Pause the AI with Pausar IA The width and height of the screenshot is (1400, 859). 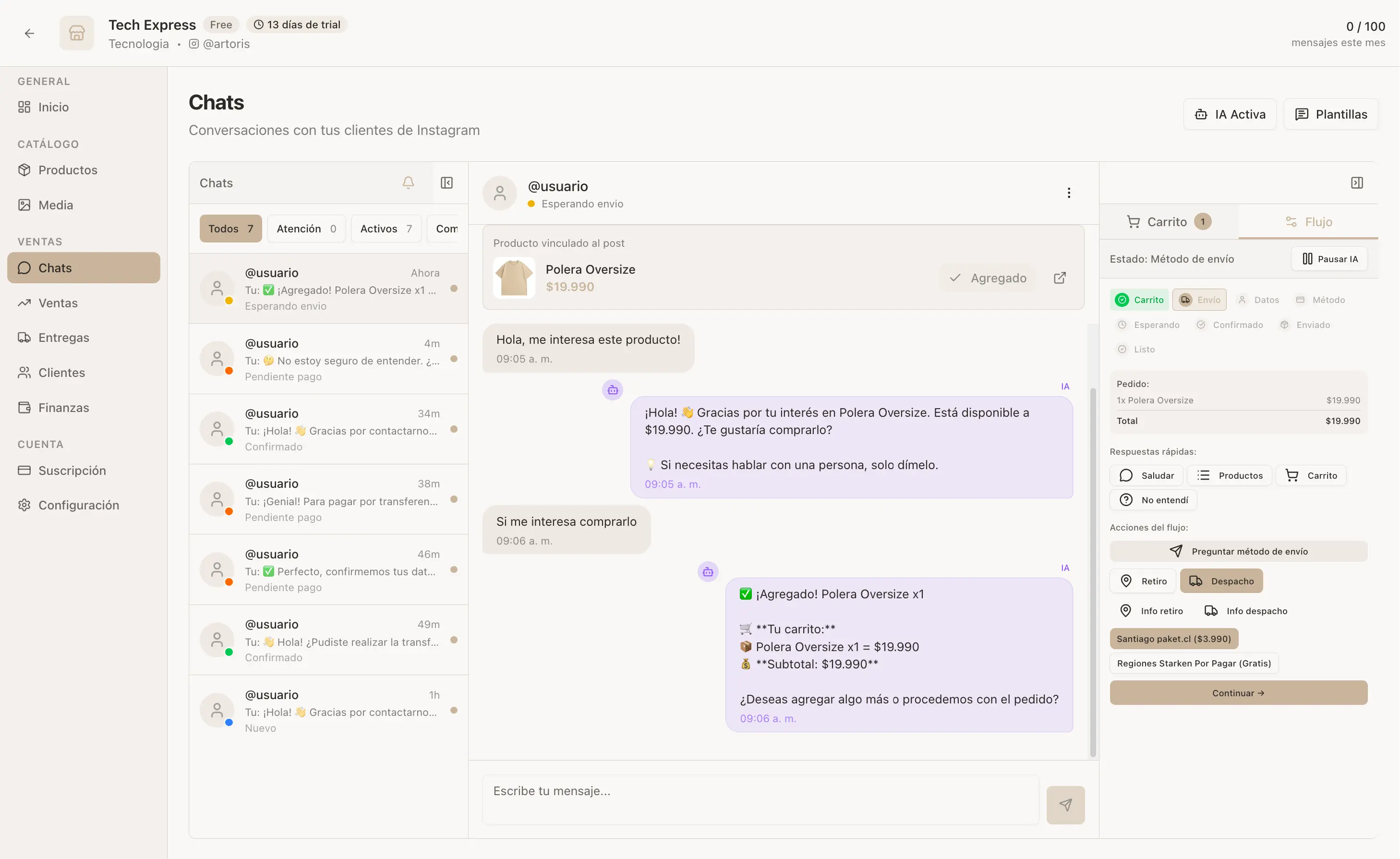(1329, 258)
